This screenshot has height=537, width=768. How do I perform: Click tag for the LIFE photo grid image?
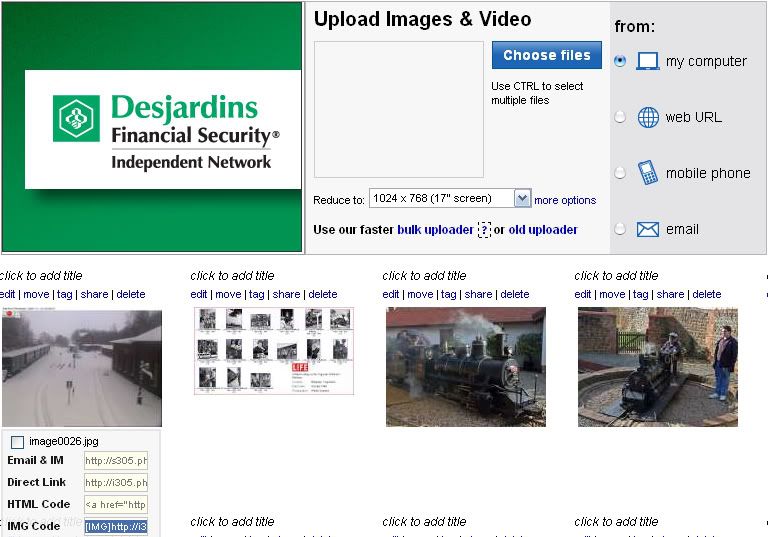256,294
